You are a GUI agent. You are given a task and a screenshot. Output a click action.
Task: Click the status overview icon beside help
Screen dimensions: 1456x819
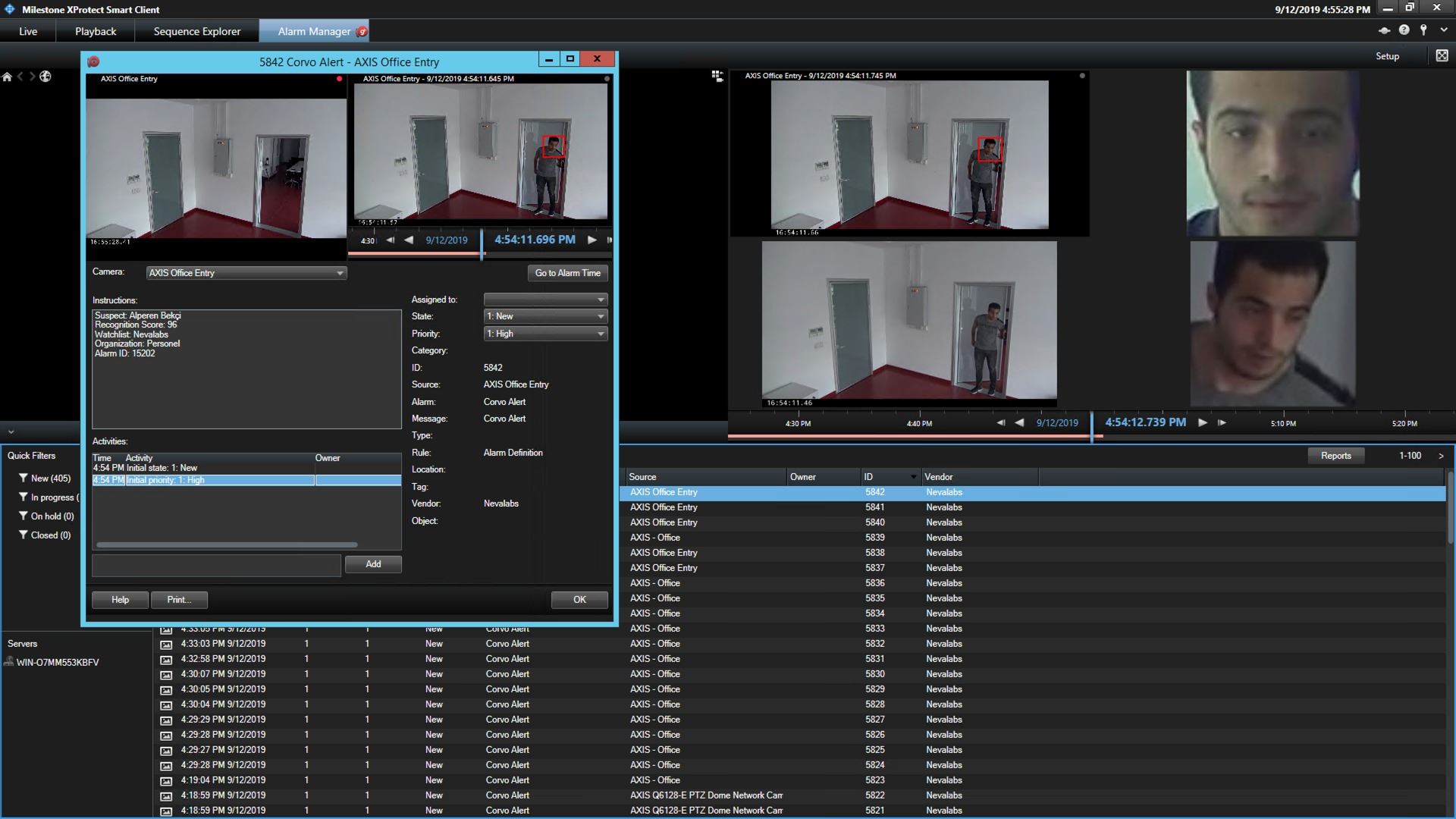tap(1384, 30)
